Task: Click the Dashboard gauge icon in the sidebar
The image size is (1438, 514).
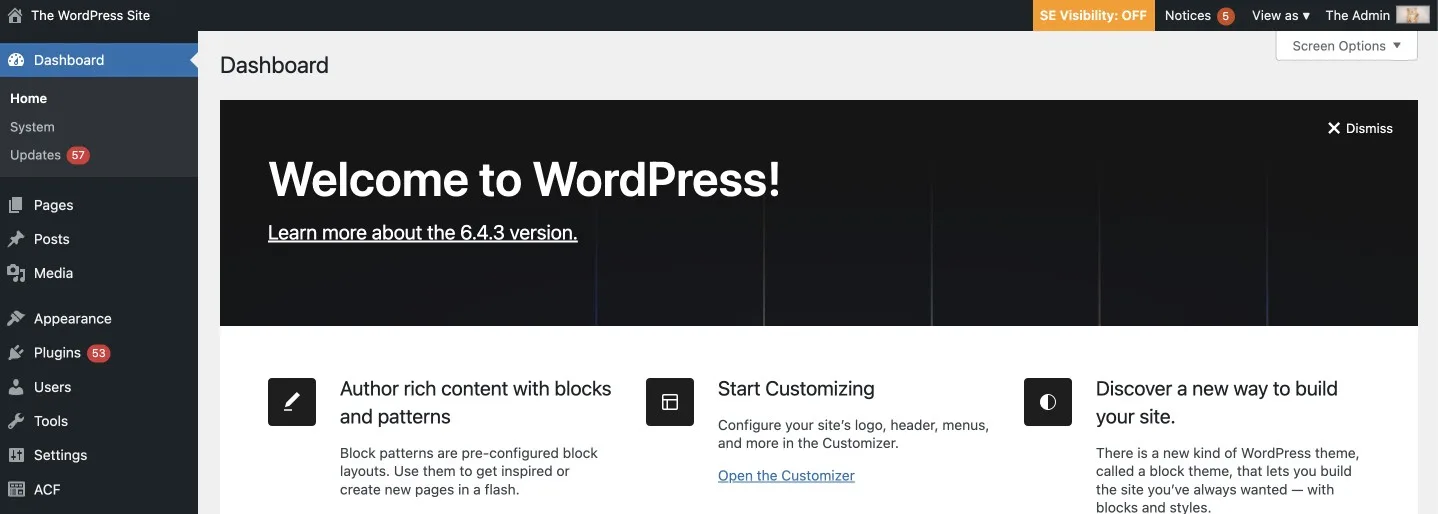Action: coord(16,60)
